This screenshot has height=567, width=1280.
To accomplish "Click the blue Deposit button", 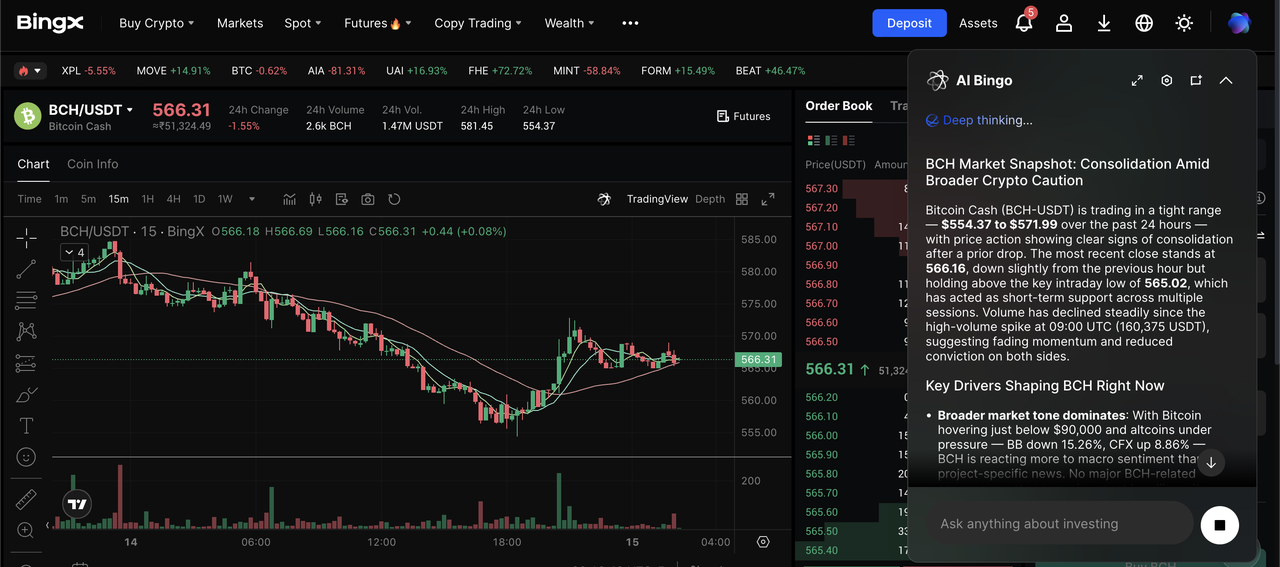I will tap(909, 23).
